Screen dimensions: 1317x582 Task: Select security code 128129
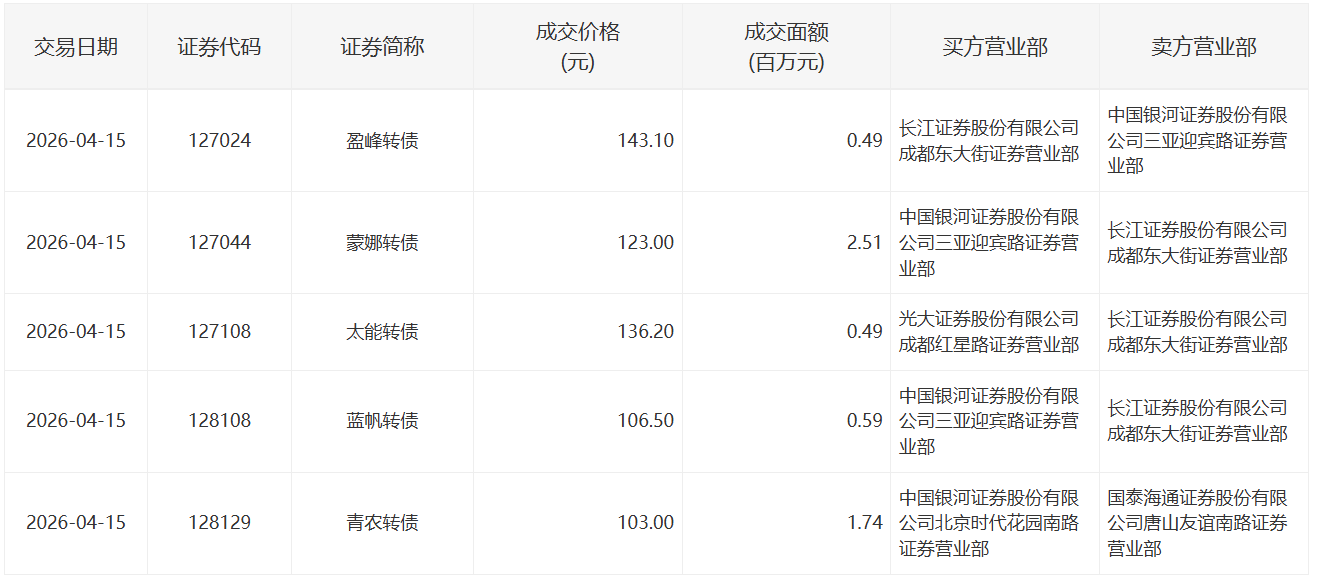point(219,523)
